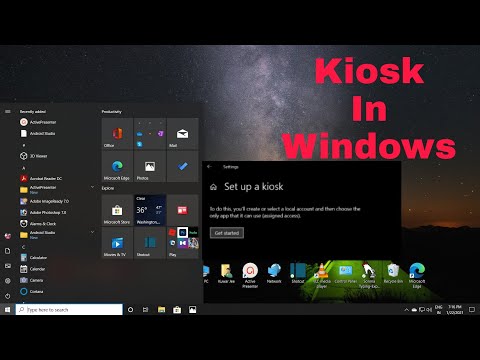Screen dimensions: 480x360
Task: Open the Office apps group tile
Action: [x=150, y=134]
